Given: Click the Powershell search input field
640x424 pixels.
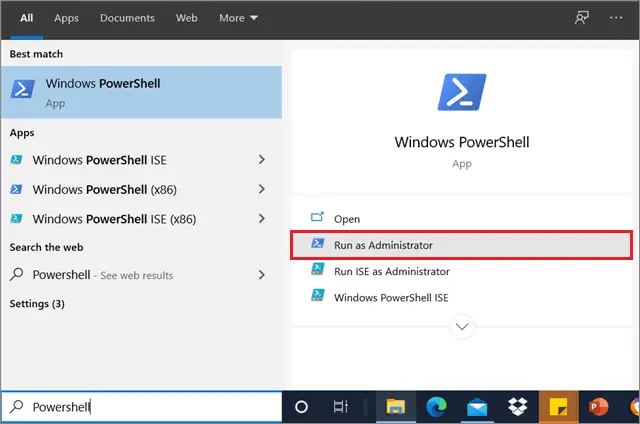Looking at the screenshot, I should pos(141,406).
